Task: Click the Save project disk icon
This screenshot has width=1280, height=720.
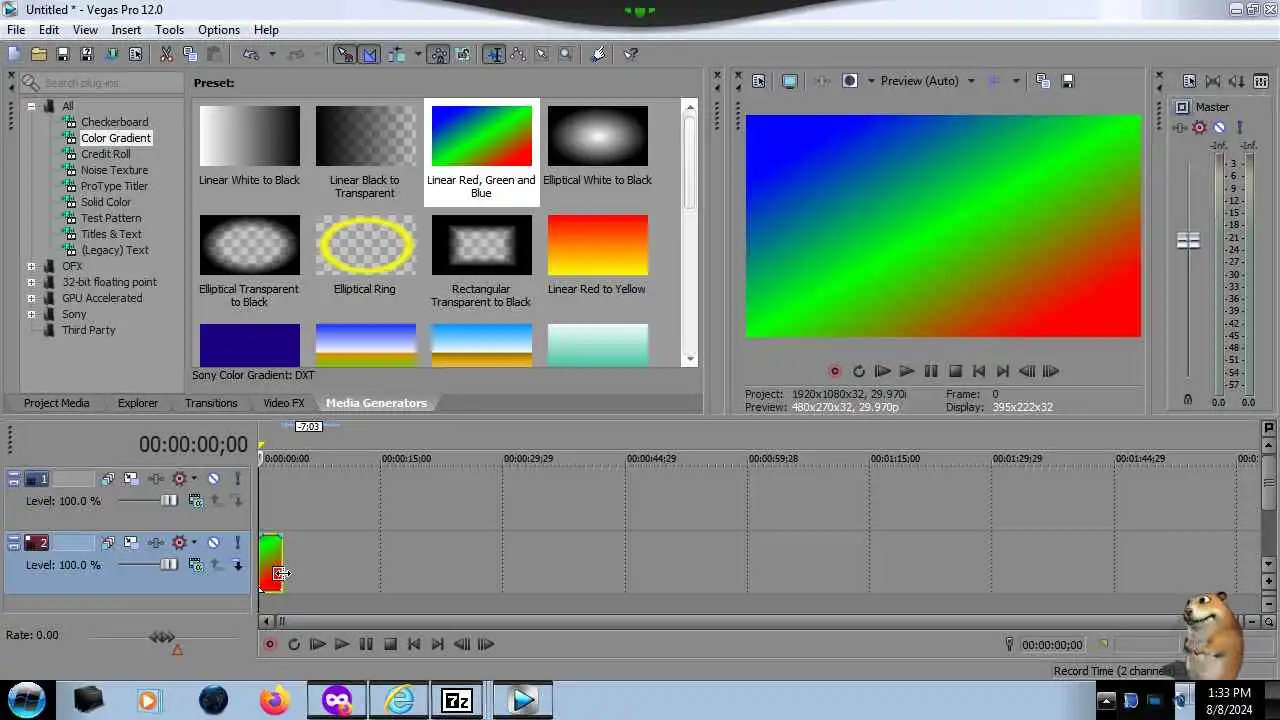Action: [x=63, y=54]
